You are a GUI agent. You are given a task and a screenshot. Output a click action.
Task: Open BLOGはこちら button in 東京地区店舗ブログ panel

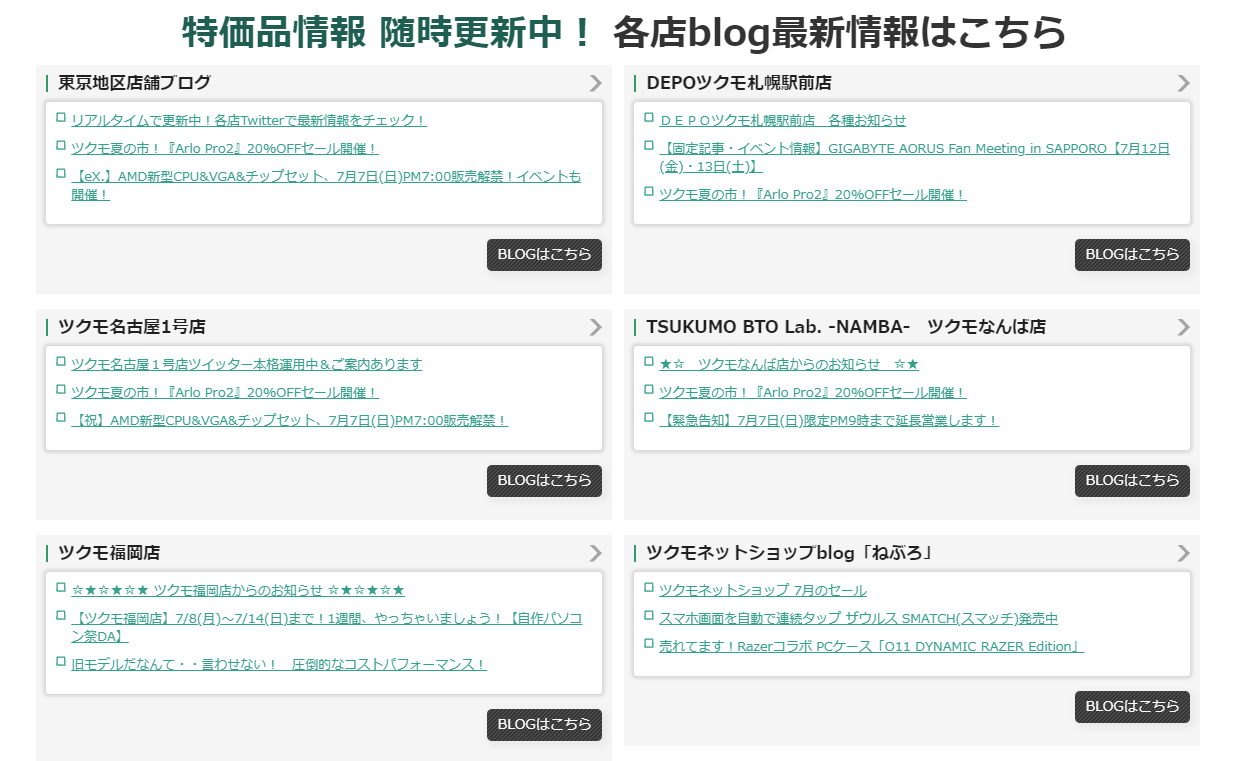[x=544, y=255]
